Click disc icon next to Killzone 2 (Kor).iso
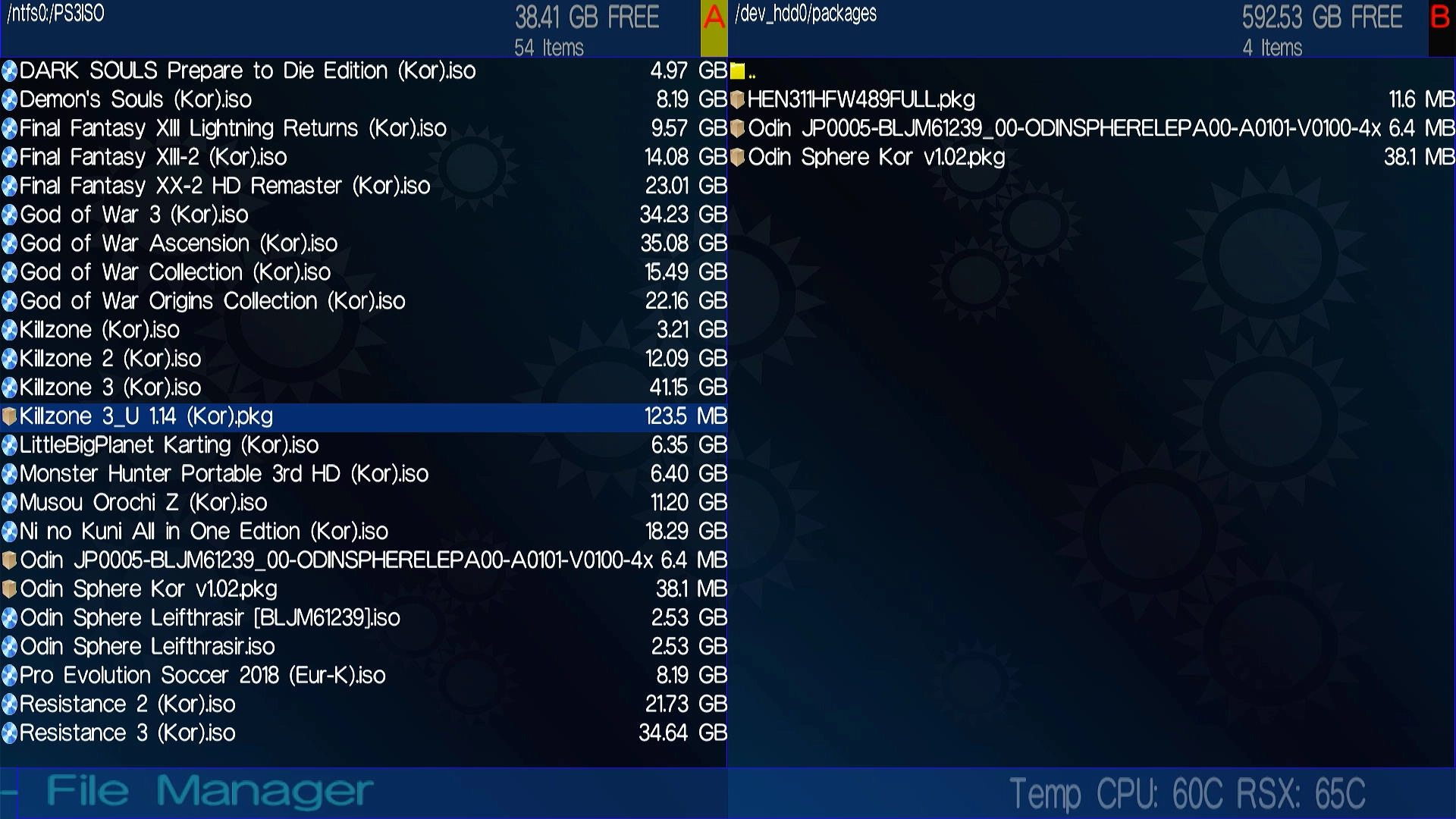The width and height of the screenshot is (1456, 819). [10, 359]
